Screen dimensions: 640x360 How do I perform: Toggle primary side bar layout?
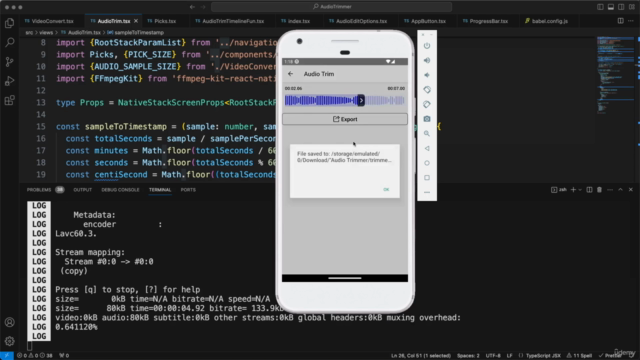pos(600,7)
